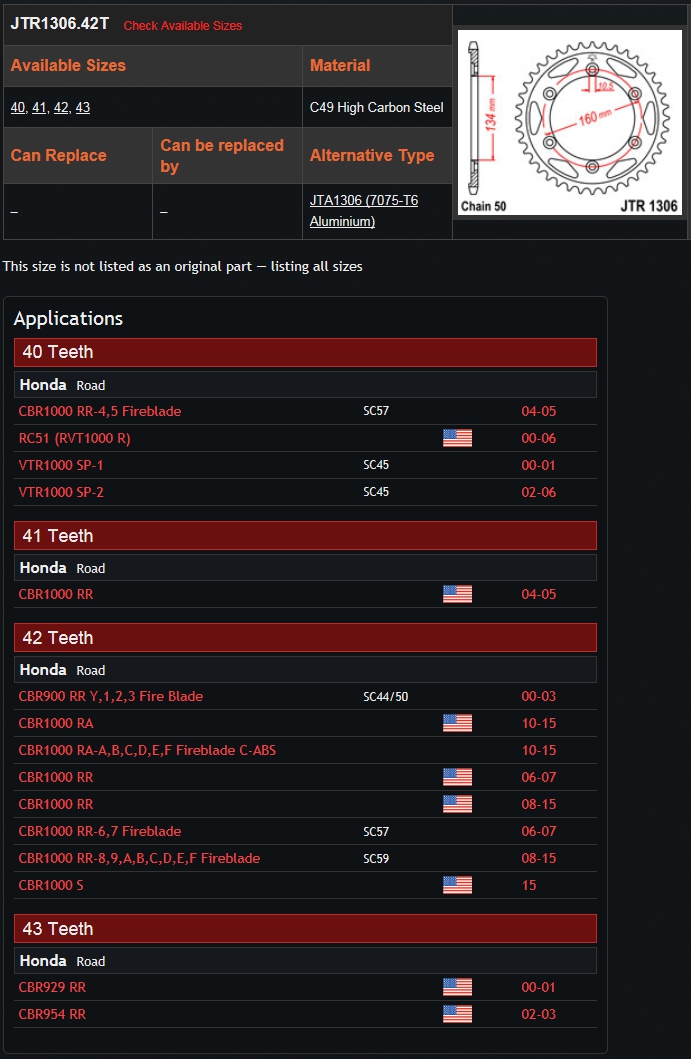Click the Check Available Sizes link
This screenshot has width=691, height=1059.
coord(182,26)
